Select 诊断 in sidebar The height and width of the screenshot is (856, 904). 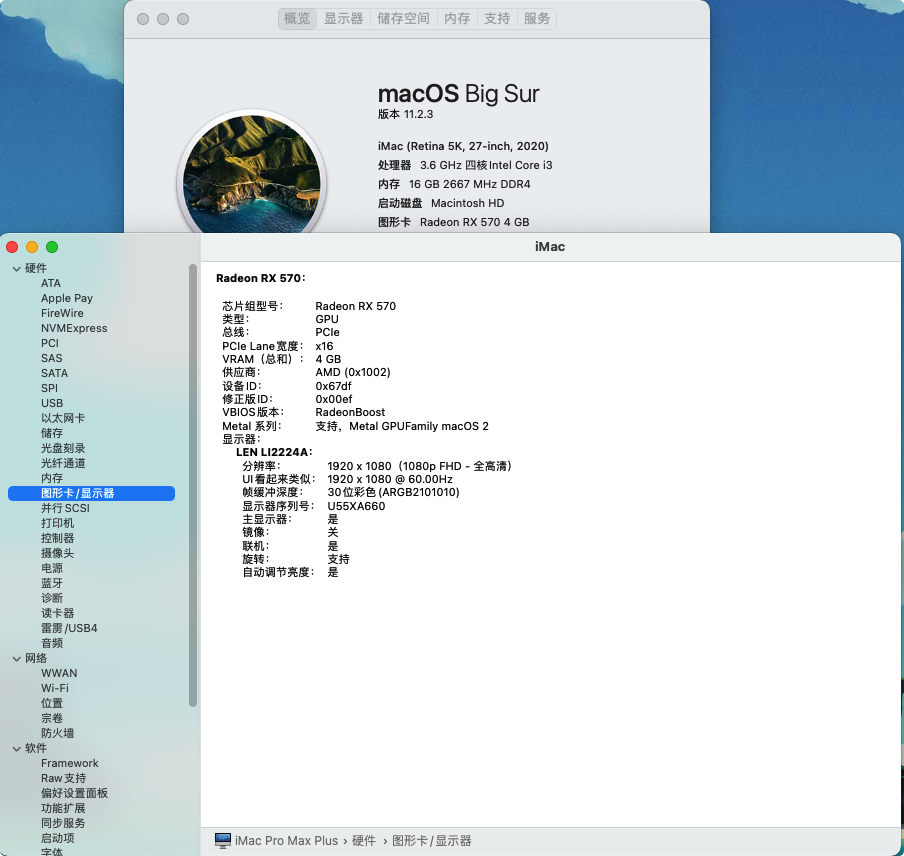[52, 598]
